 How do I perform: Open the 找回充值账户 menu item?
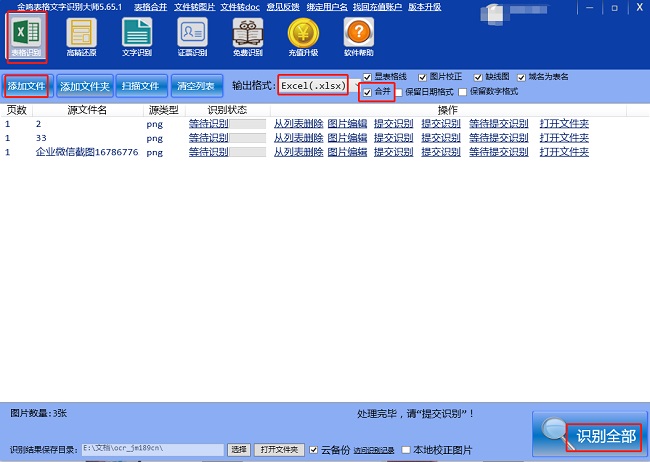(x=377, y=7)
